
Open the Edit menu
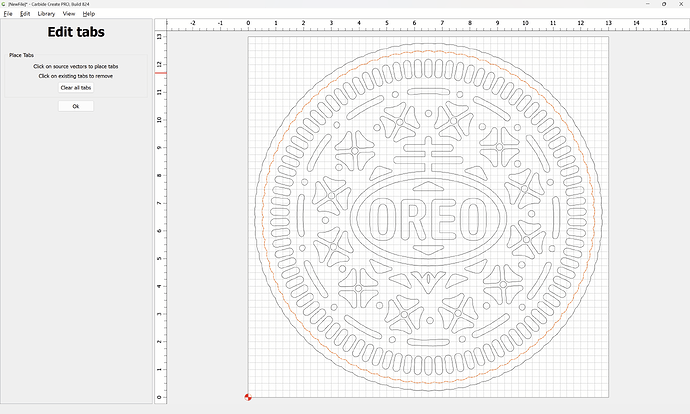[x=25, y=14]
